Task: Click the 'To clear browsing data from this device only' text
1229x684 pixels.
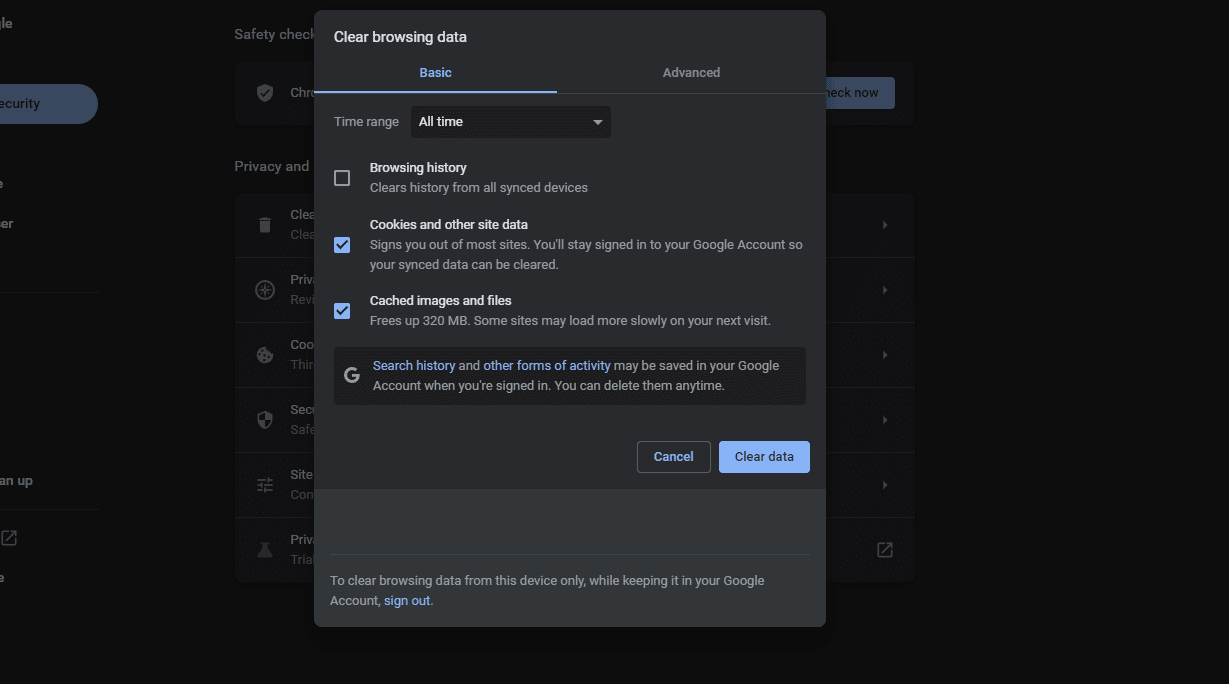Action: click(x=547, y=591)
